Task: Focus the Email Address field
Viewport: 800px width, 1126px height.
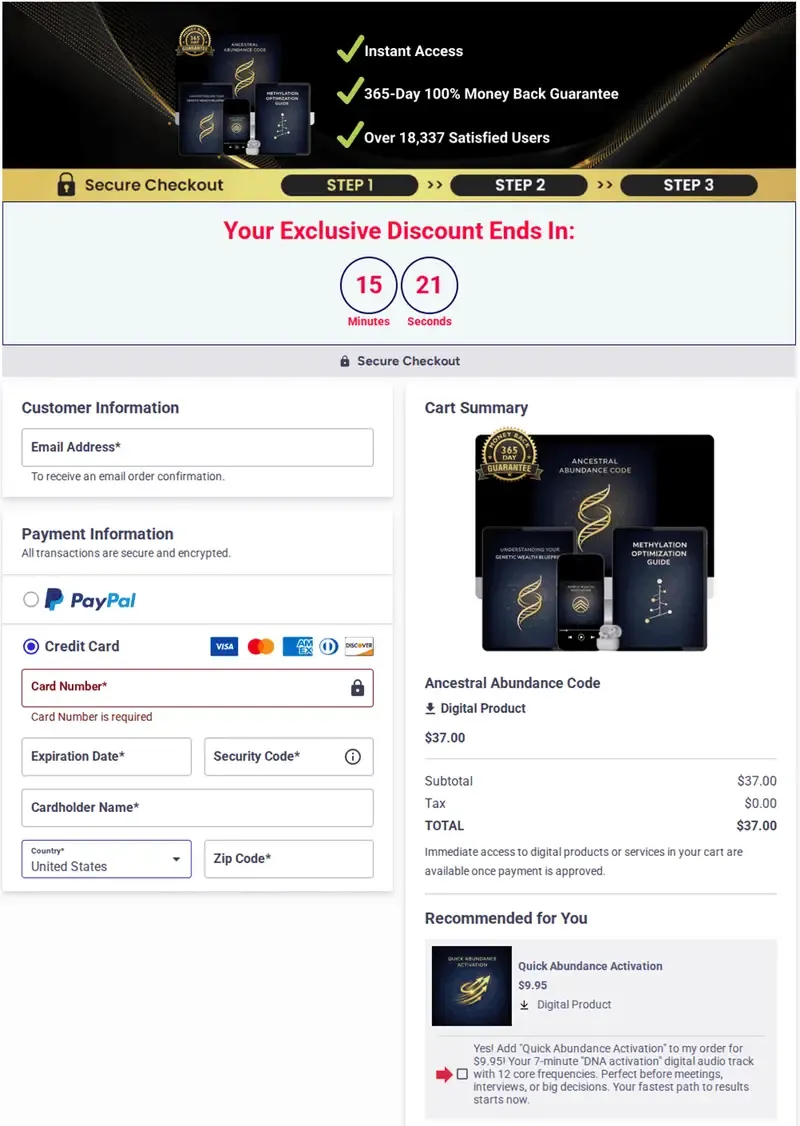Action: pyautogui.click(x=197, y=447)
